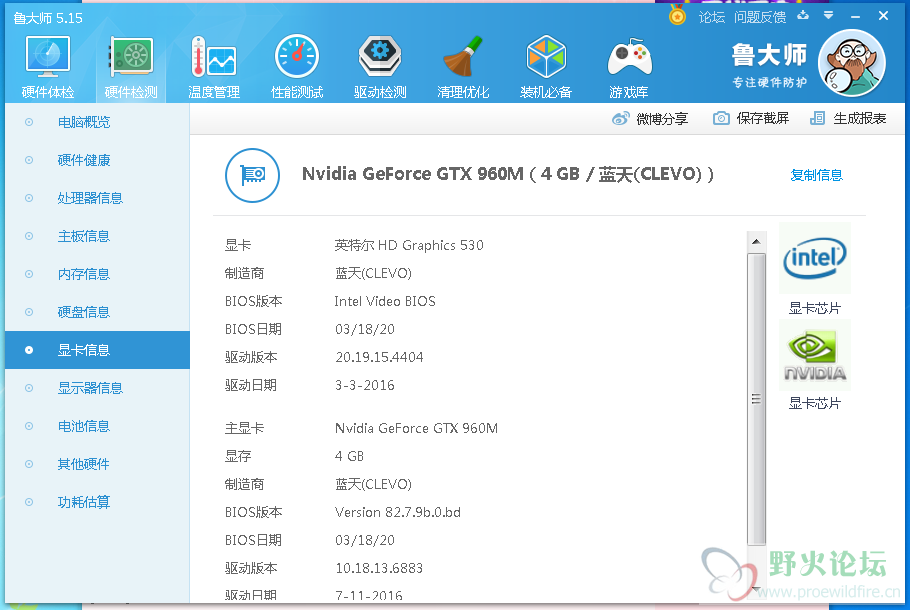
Task: Select 电池信息 in sidebar
Action: pos(98,426)
